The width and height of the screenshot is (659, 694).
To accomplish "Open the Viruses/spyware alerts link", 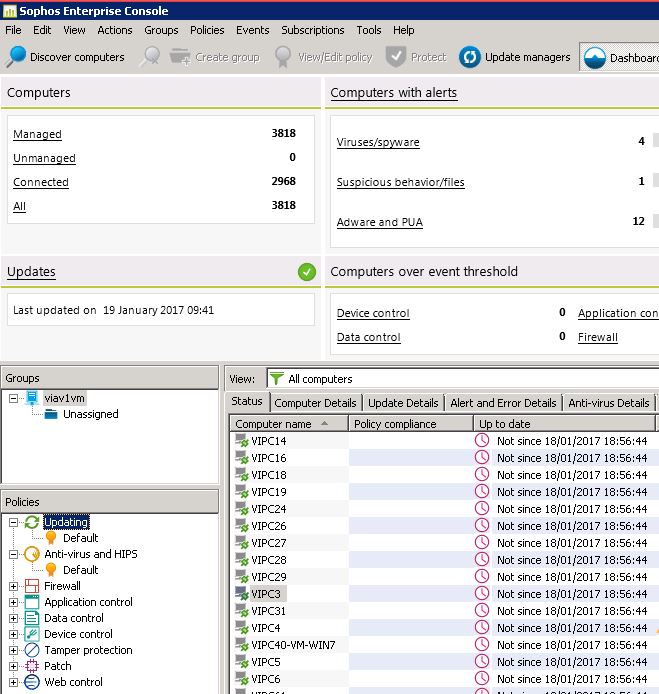I will coord(378,142).
